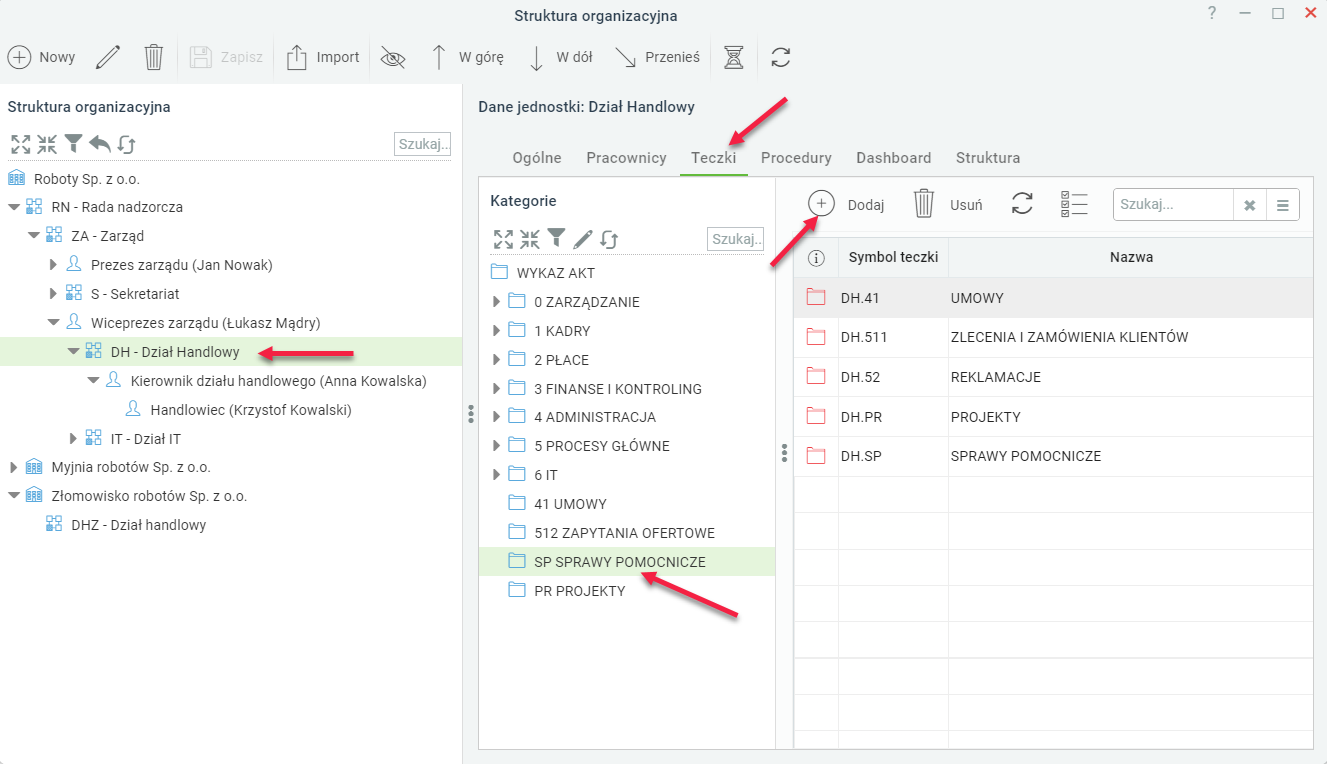Expand Prezes zarządu (Jan Nowak) node
The height and width of the screenshot is (764, 1327).
pos(53,265)
